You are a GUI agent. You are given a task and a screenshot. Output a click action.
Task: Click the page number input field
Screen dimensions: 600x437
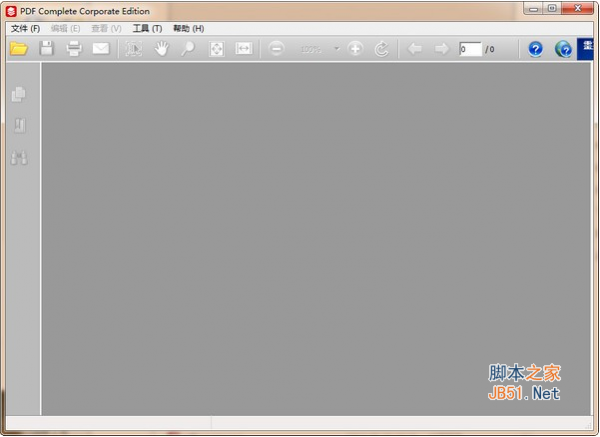point(470,49)
